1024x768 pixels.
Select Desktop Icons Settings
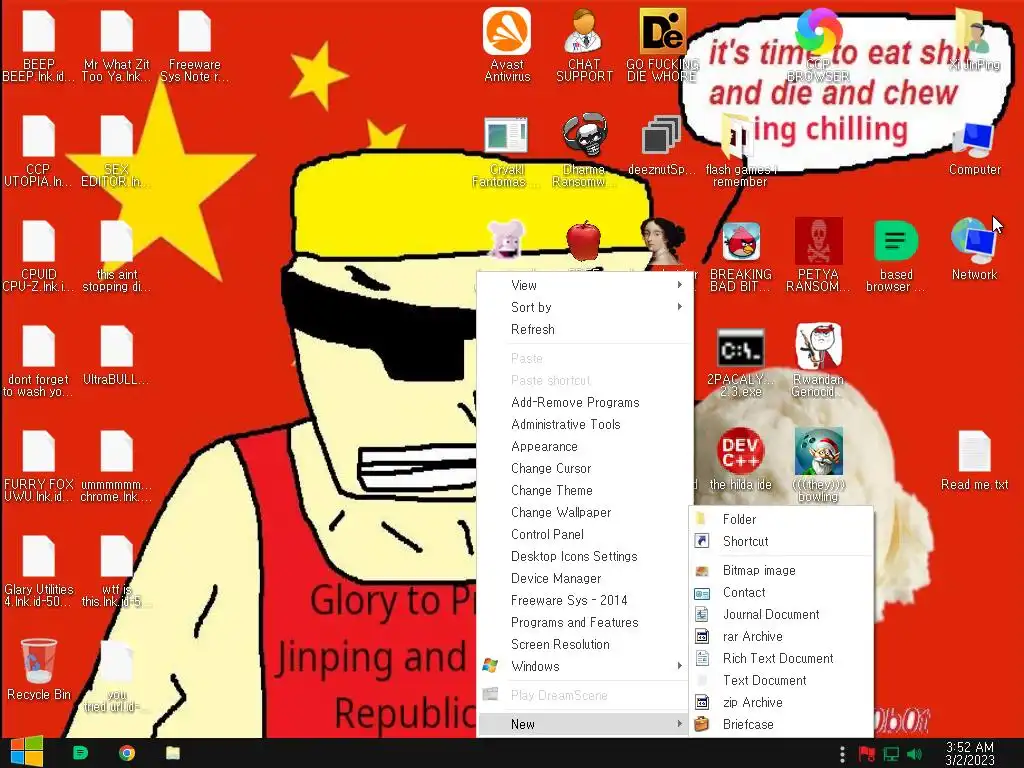pyautogui.click(x=584, y=556)
